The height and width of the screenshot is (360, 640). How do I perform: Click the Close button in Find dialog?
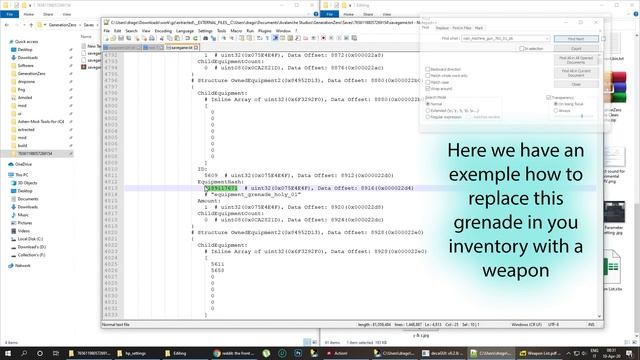pos(576,84)
